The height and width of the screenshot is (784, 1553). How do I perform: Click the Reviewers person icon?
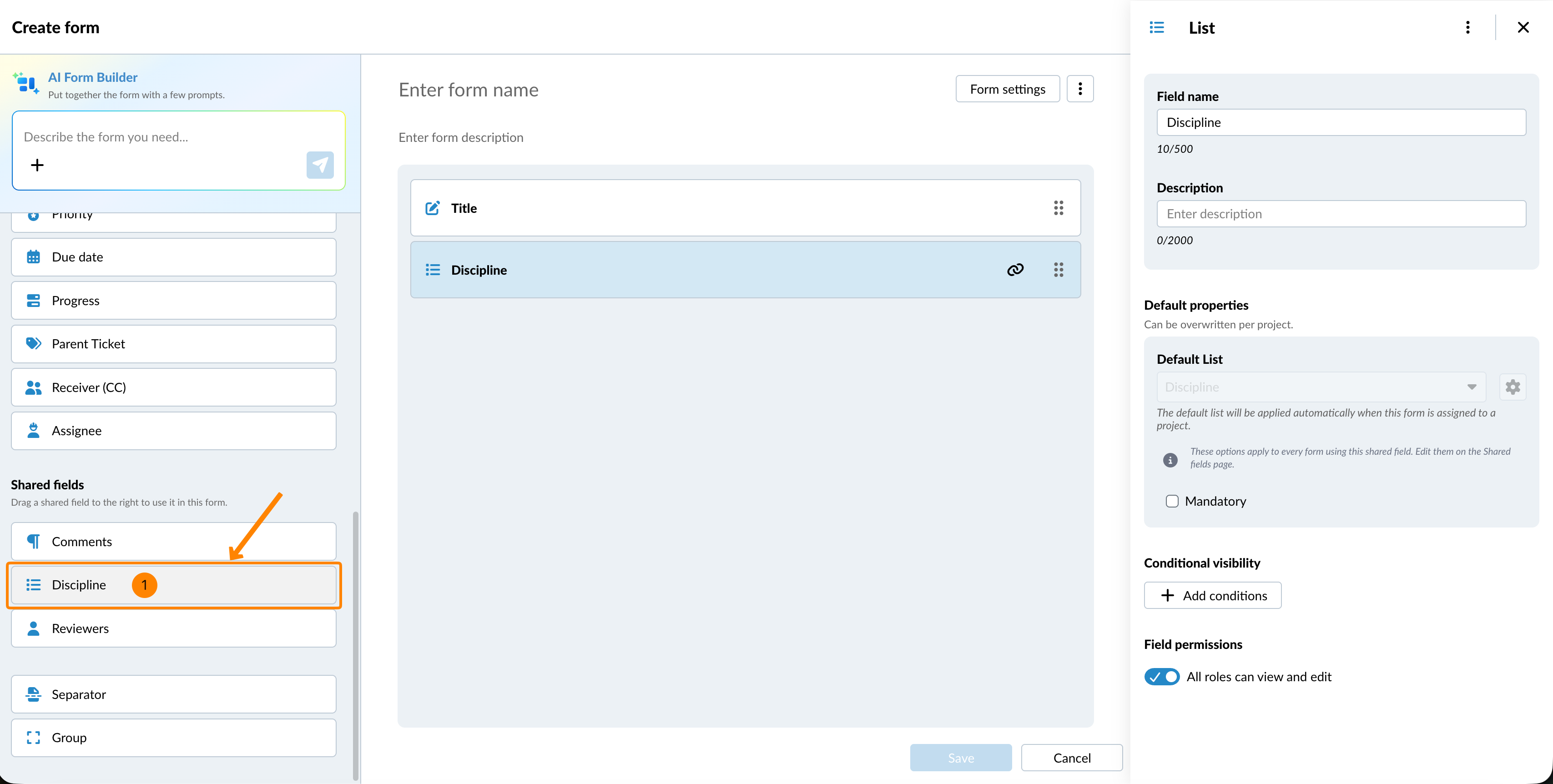(34, 628)
